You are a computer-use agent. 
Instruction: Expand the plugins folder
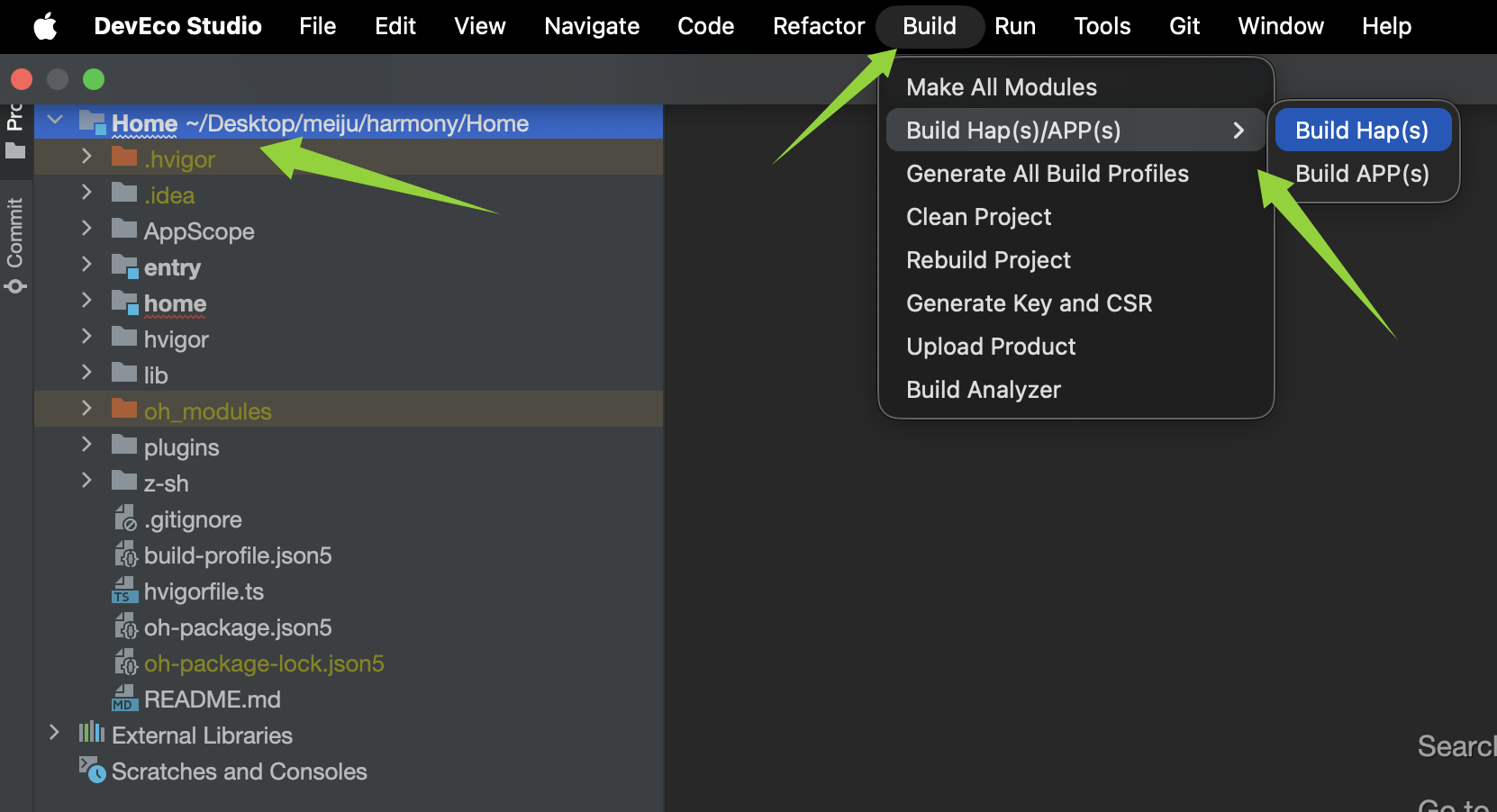[86, 444]
